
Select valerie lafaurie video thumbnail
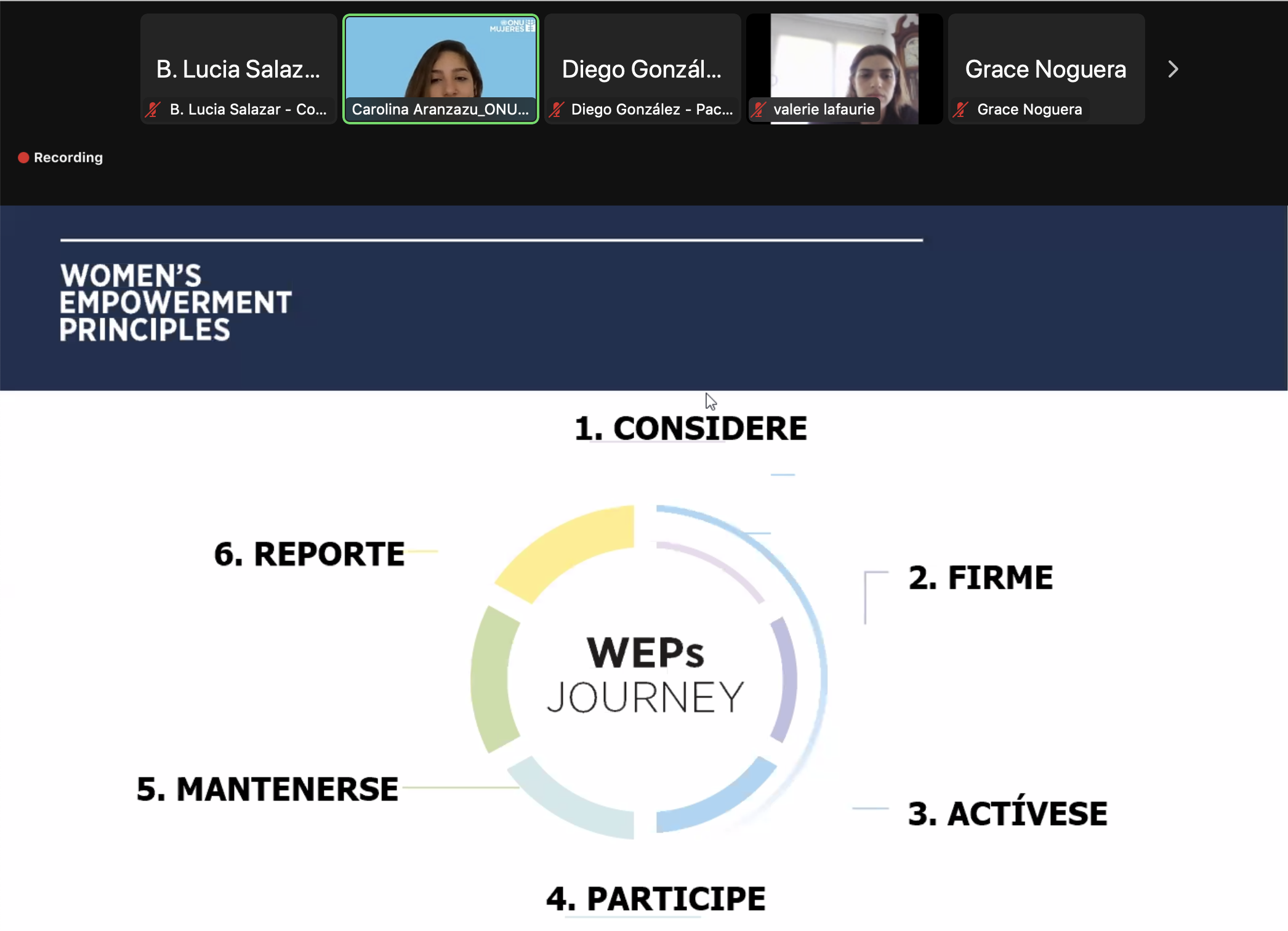click(x=845, y=69)
